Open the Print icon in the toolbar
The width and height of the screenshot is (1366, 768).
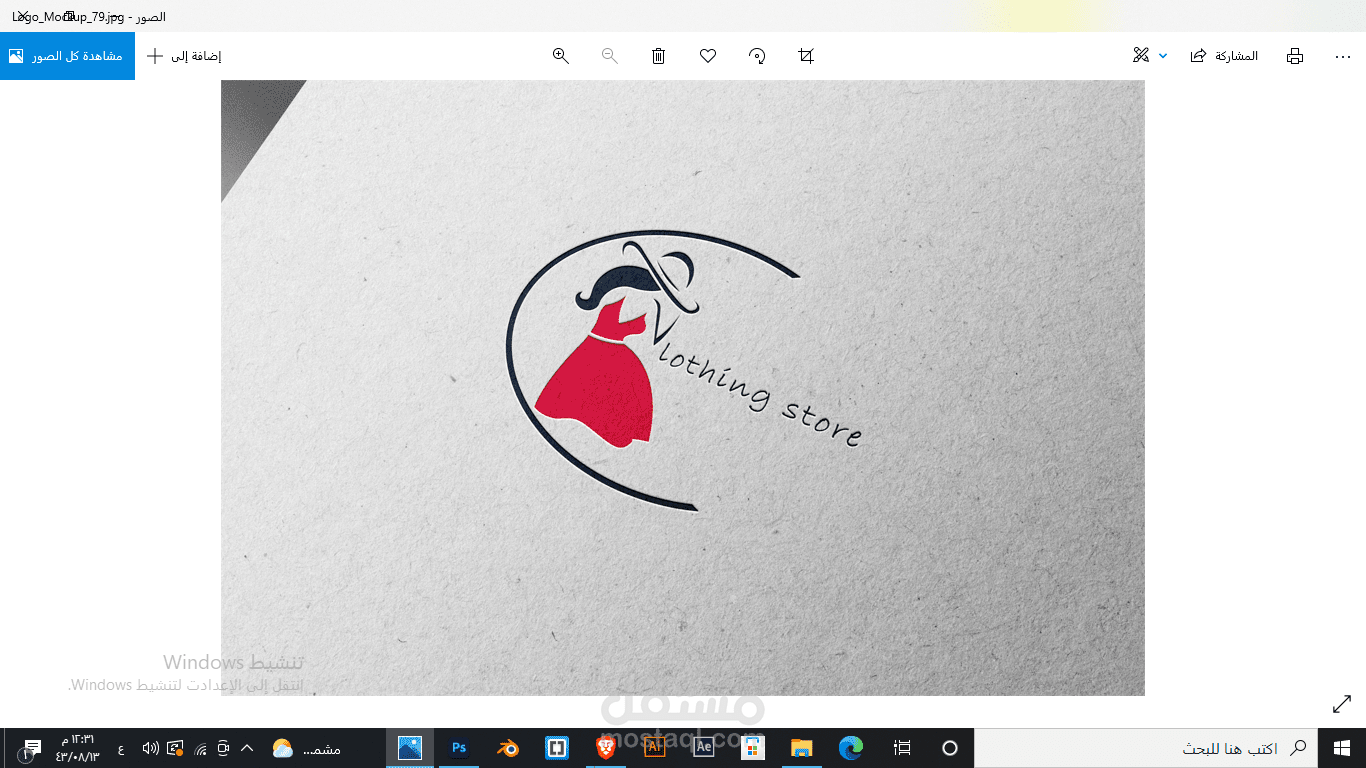[1294, 56]
